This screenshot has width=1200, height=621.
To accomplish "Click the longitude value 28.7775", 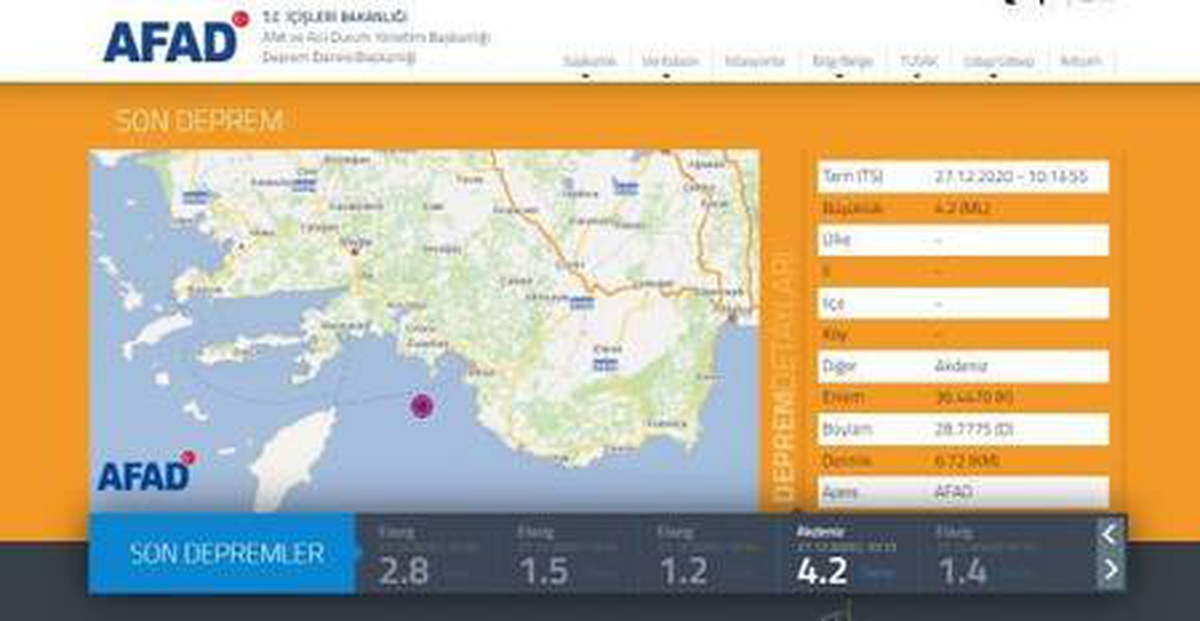I will (974, 429).
